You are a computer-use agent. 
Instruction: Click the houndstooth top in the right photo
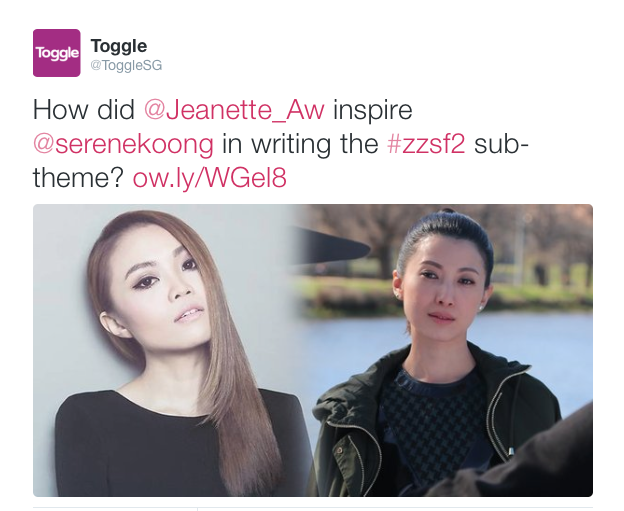tap(434, 422)
